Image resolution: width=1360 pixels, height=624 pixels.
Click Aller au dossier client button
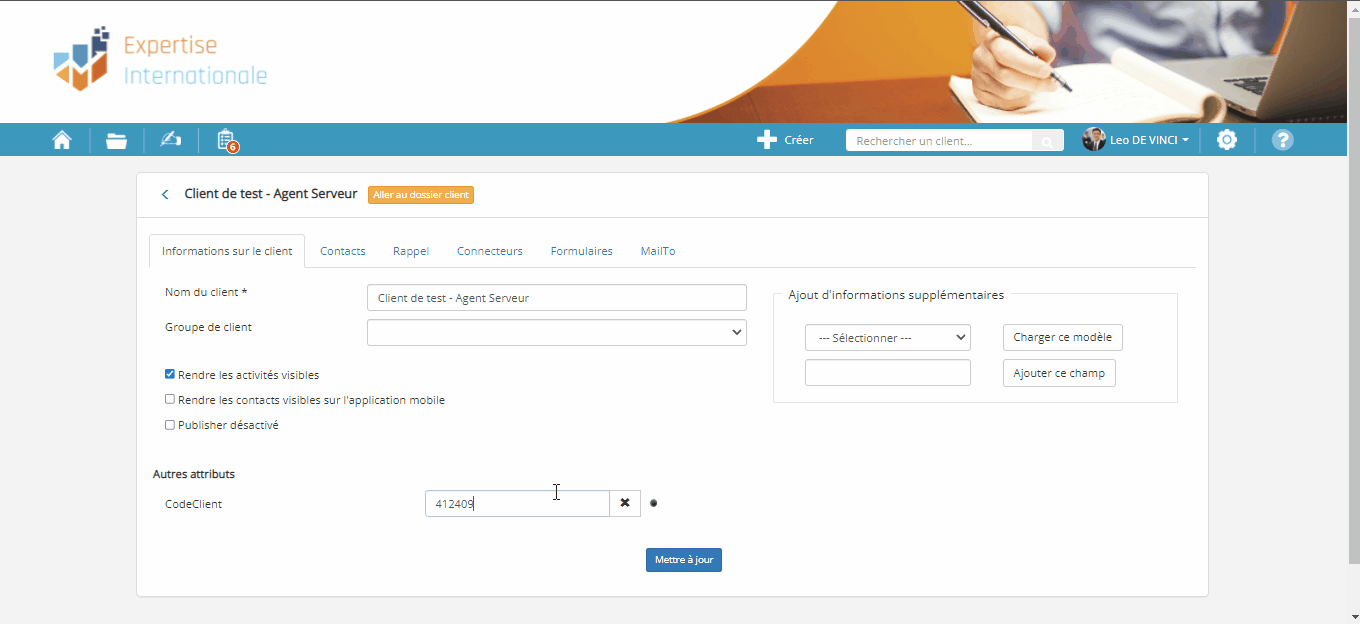coord(420,195)
